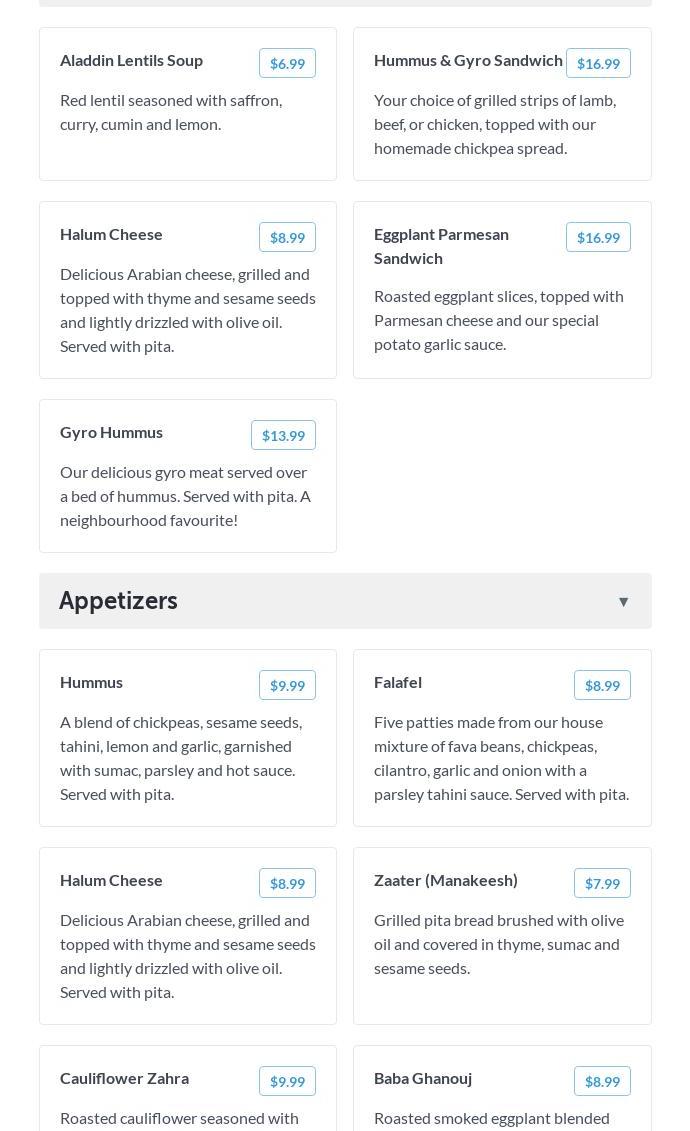Click the Falafel item title
The height and width of the screenshot is (1131, 690).
(x=398, y=682)
